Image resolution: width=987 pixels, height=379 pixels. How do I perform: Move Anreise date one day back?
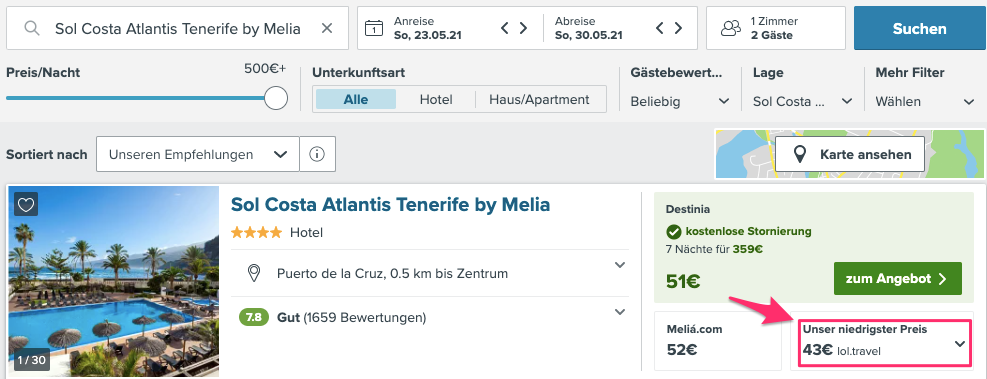pos(505,28)
